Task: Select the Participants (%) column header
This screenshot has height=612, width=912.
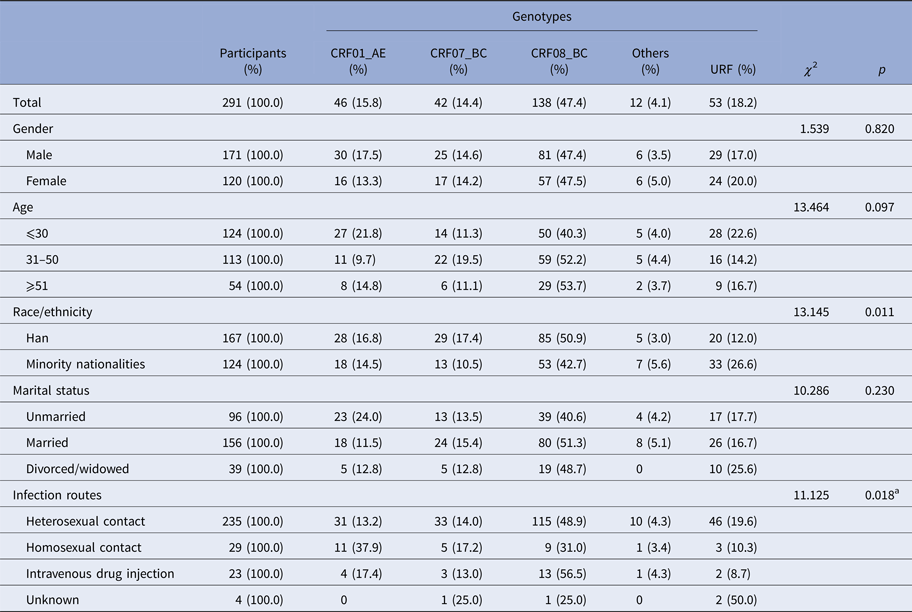Action: [x=252, y=61]
